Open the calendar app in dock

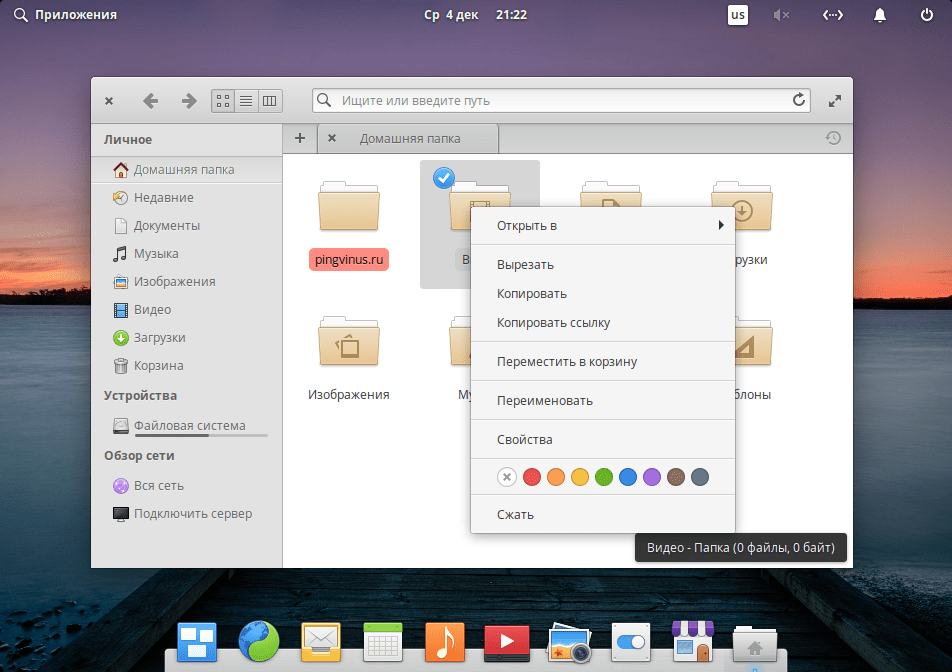[x=382, y=642]
